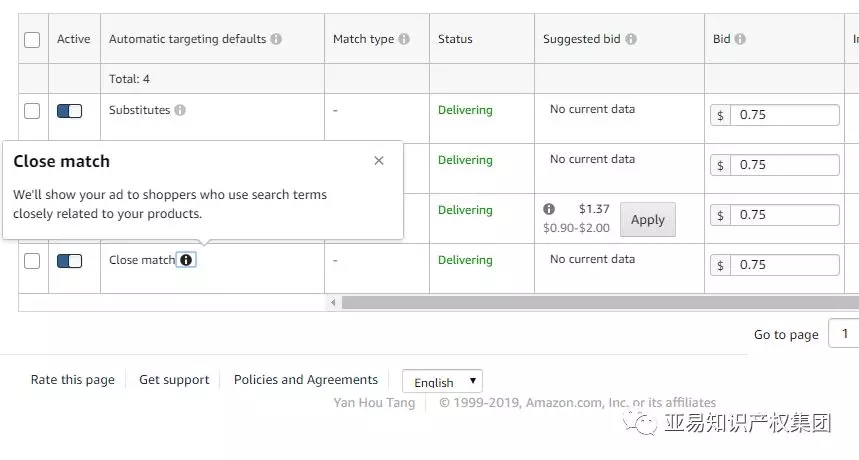
Task: Check the Close match row checkbox
Action: (x=32, y=261)
